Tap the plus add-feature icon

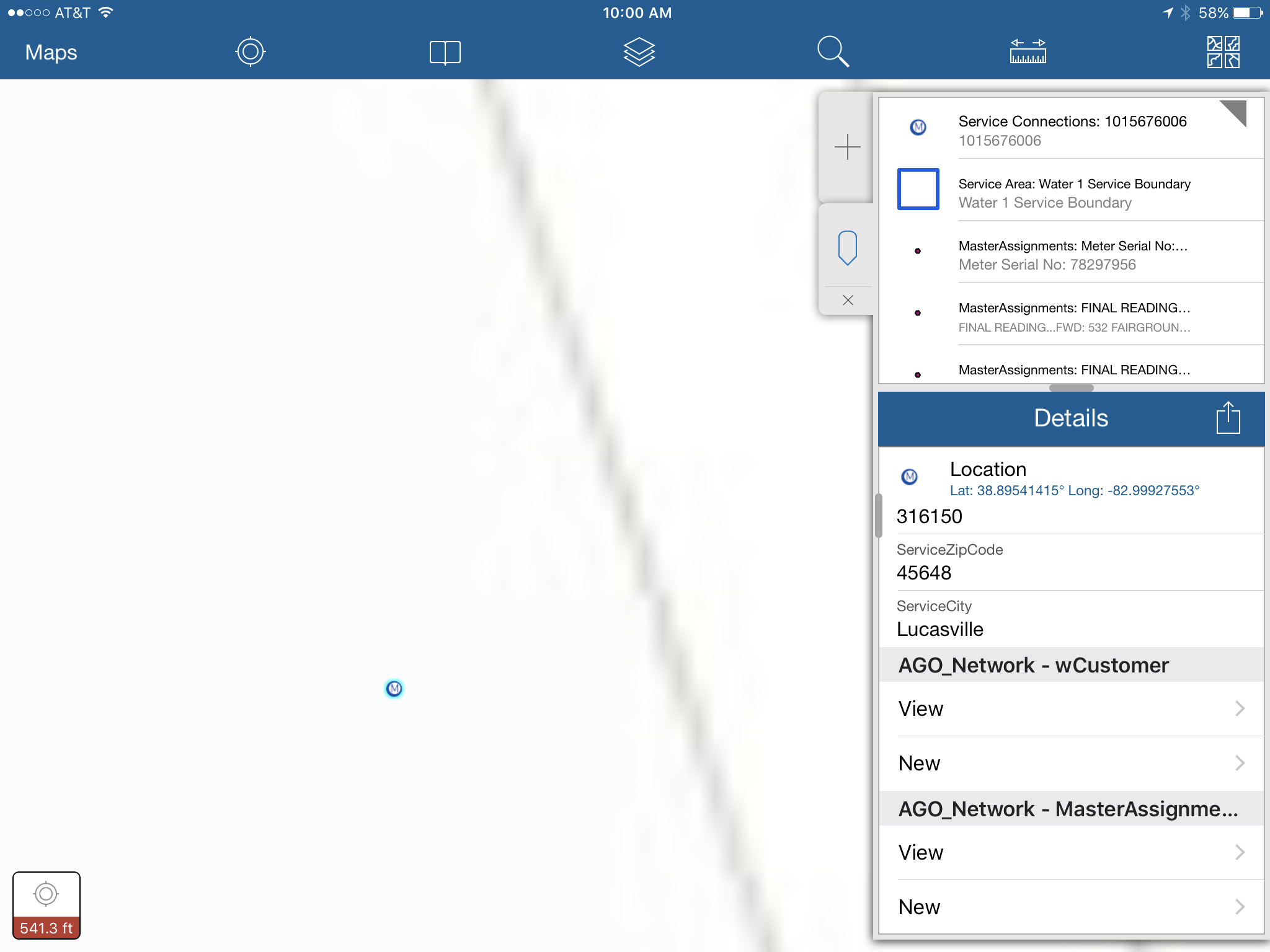point(847,148)
